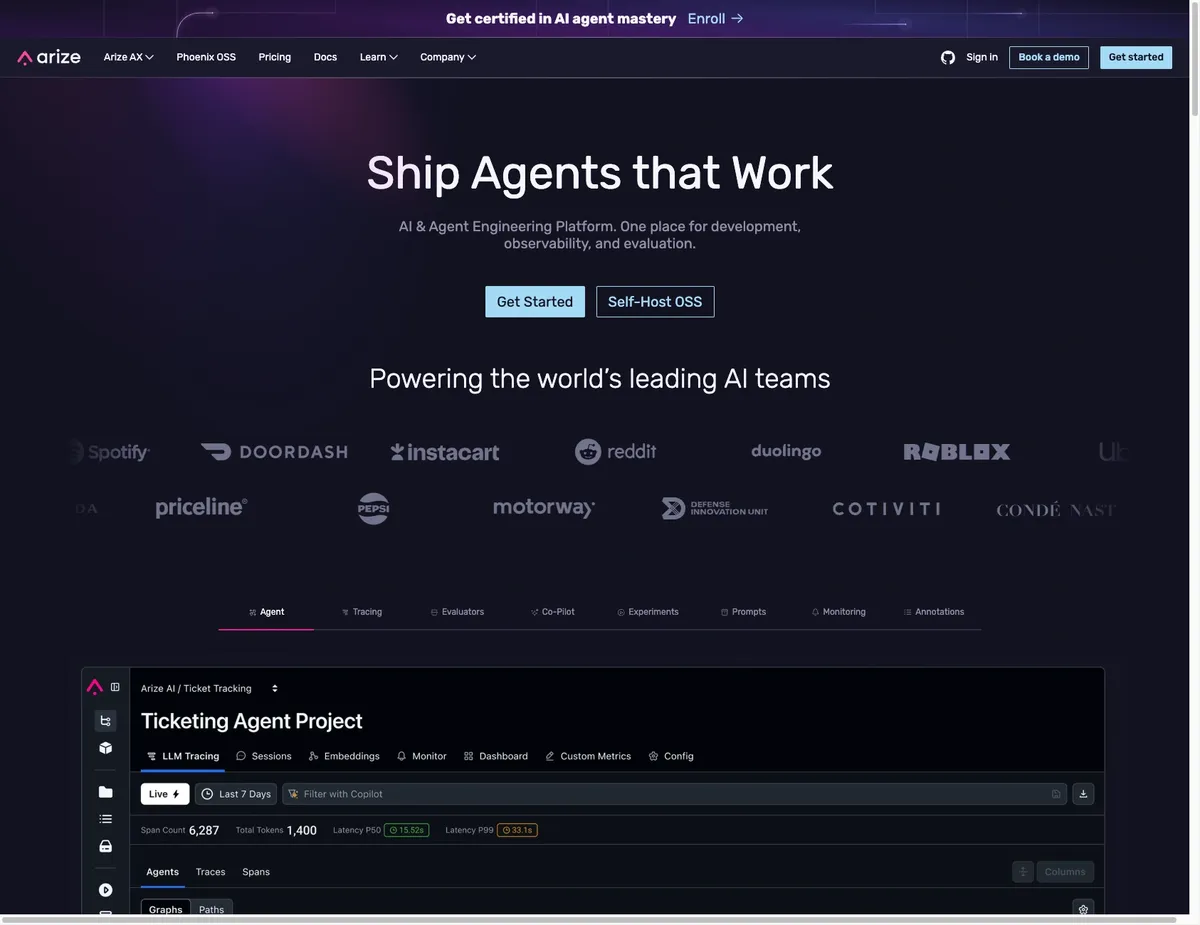Screen dimensions: 1200x925
Task: Select the Co-Pilot feature tab
Action: click(x=552, y=612)
